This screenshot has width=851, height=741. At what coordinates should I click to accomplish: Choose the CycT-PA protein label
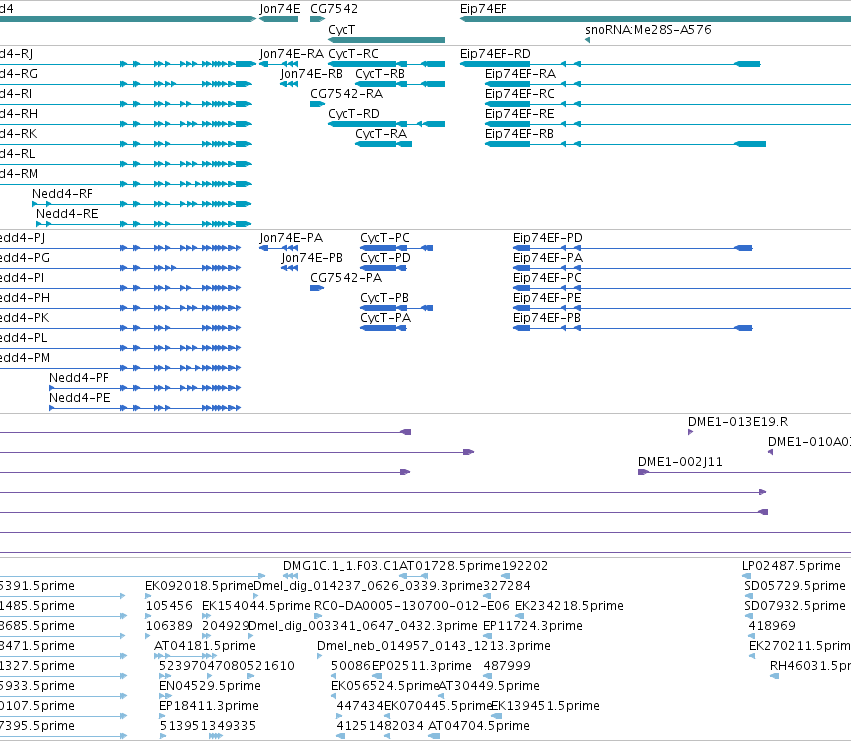pos(385,318)
